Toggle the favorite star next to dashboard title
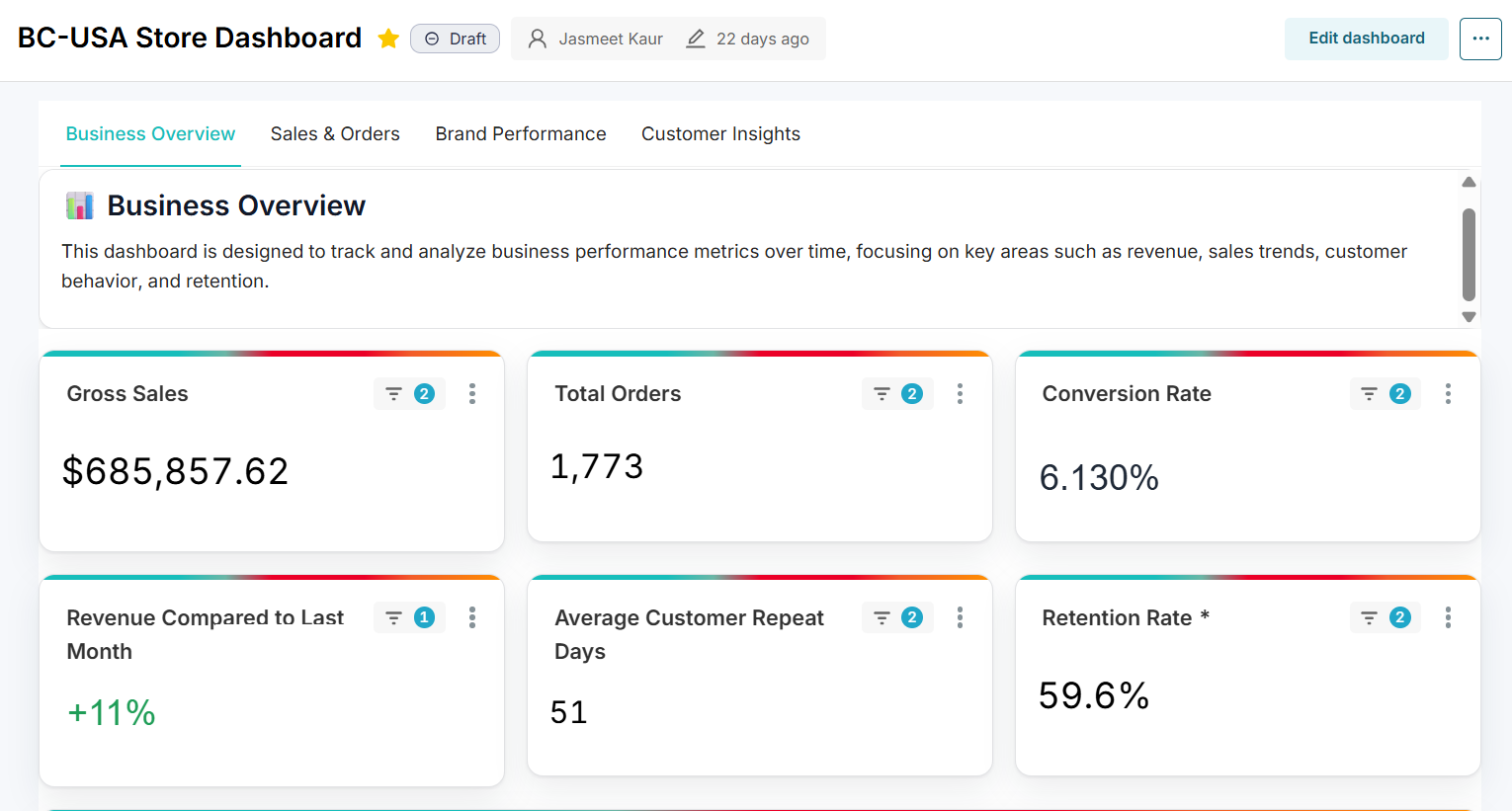 point(388,39)
